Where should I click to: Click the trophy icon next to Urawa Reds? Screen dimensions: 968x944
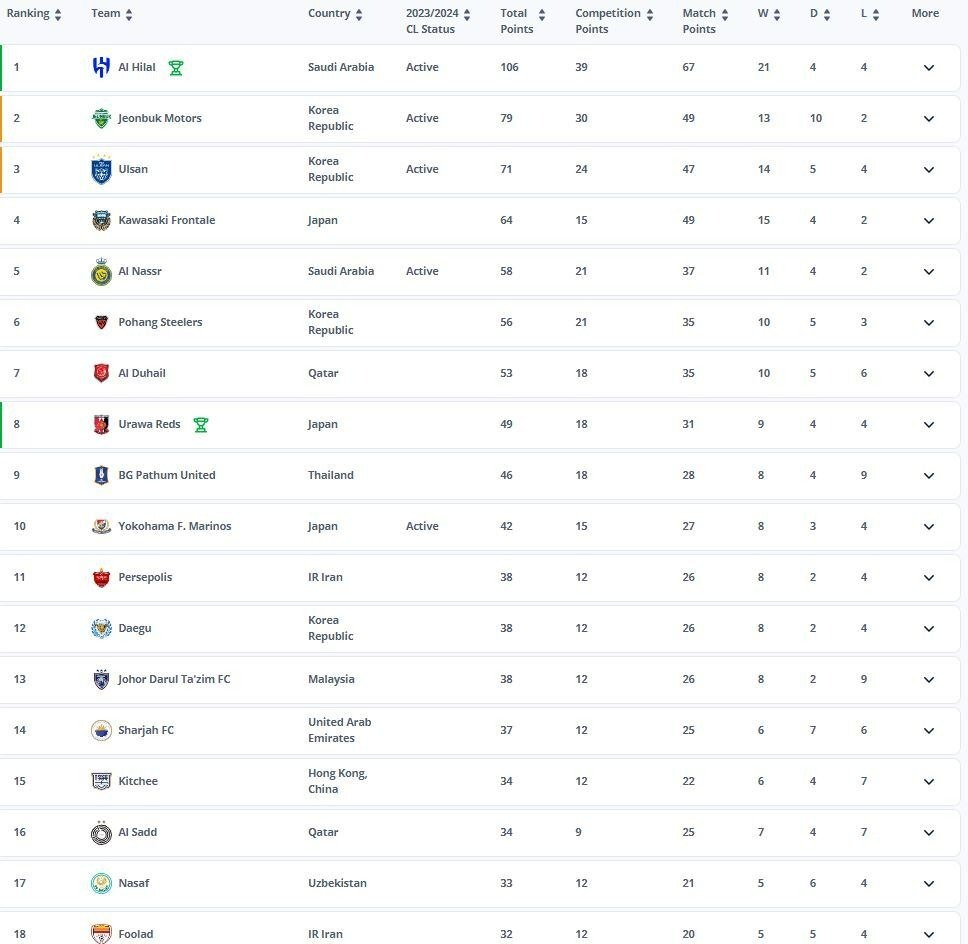click(201, 425)
